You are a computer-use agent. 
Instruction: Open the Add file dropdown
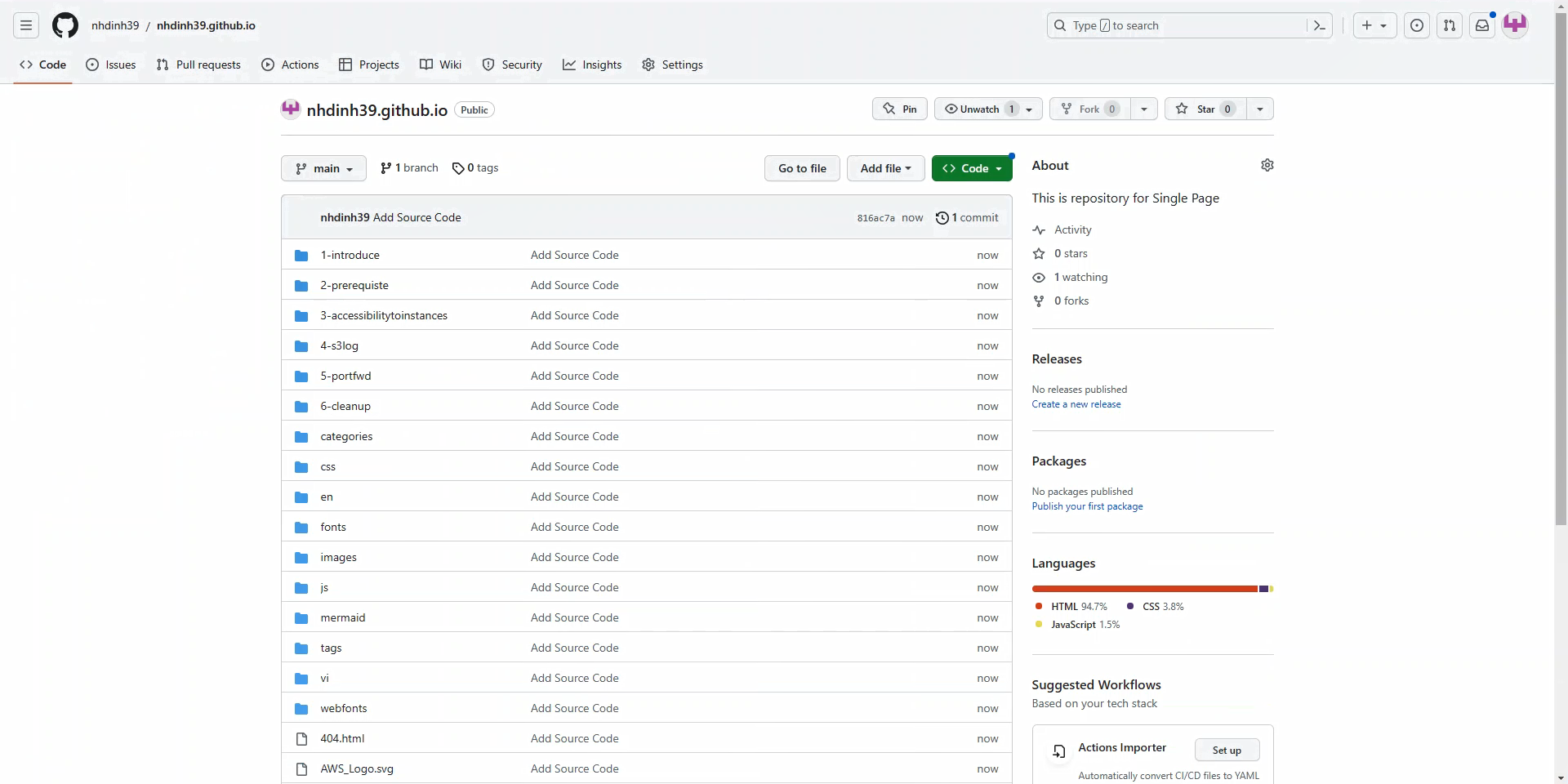[x=885, y=168]
